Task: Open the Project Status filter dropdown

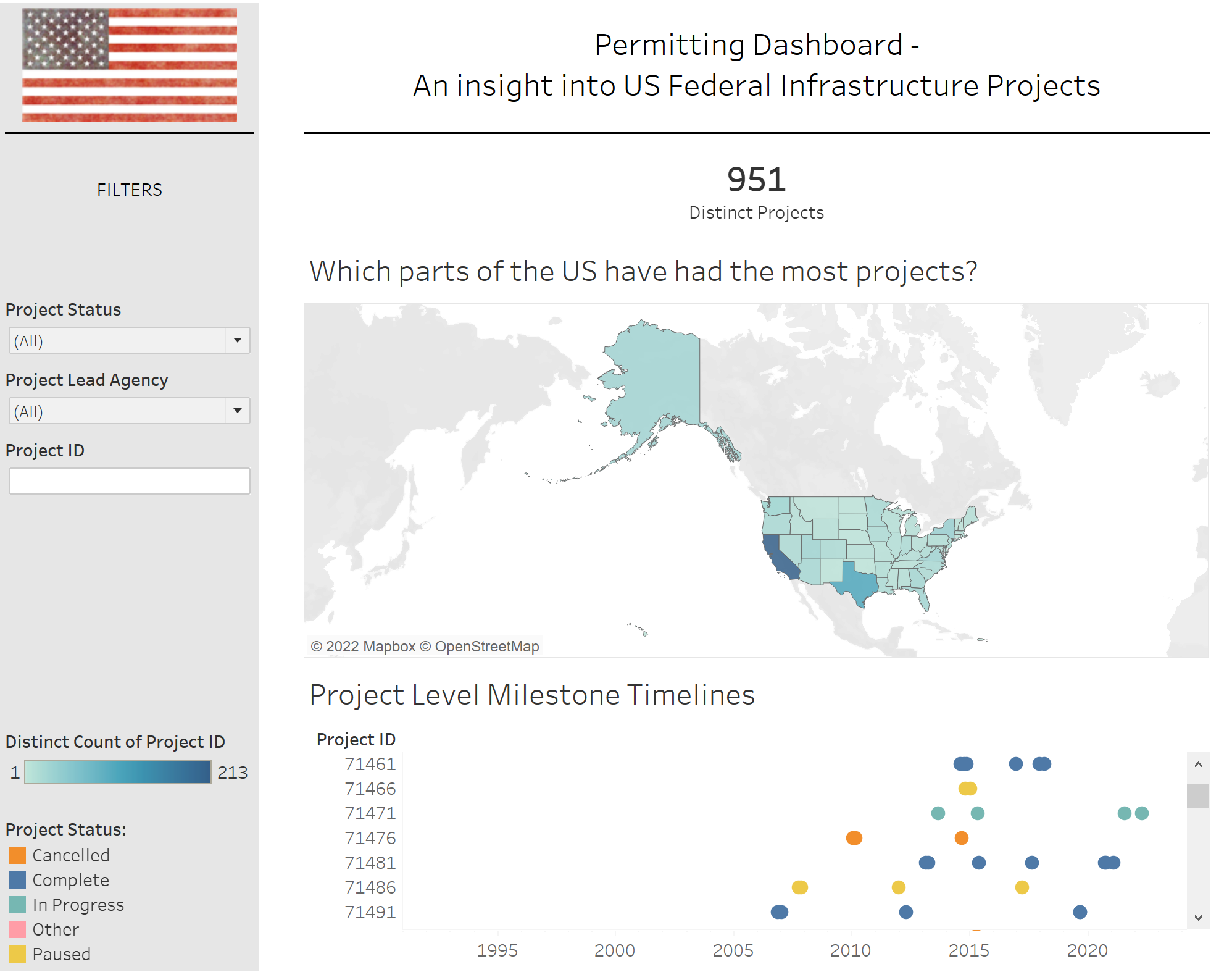Action: (x=129, y=340)
